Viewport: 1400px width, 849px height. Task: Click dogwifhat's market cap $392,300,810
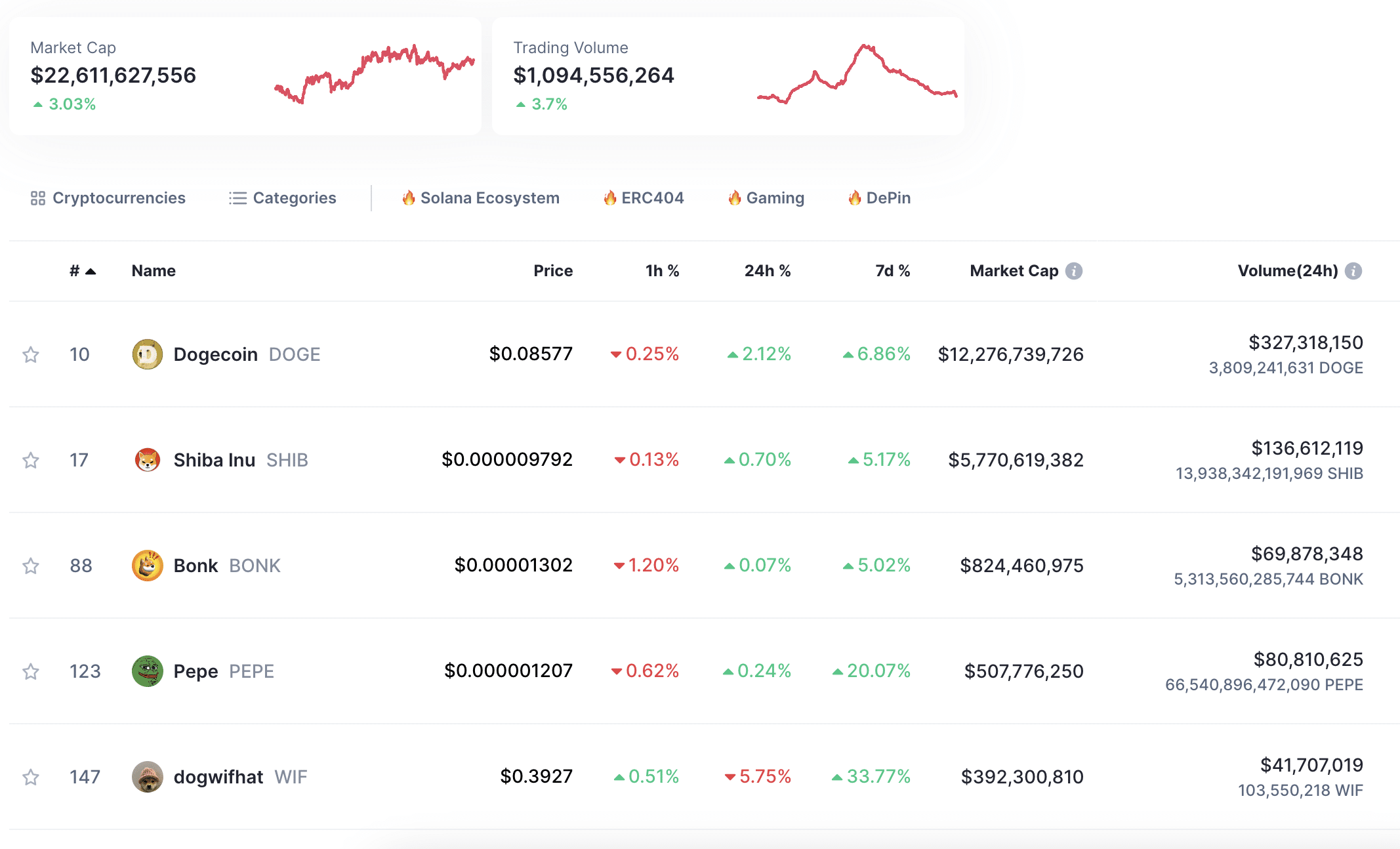tap(1022, 777)
